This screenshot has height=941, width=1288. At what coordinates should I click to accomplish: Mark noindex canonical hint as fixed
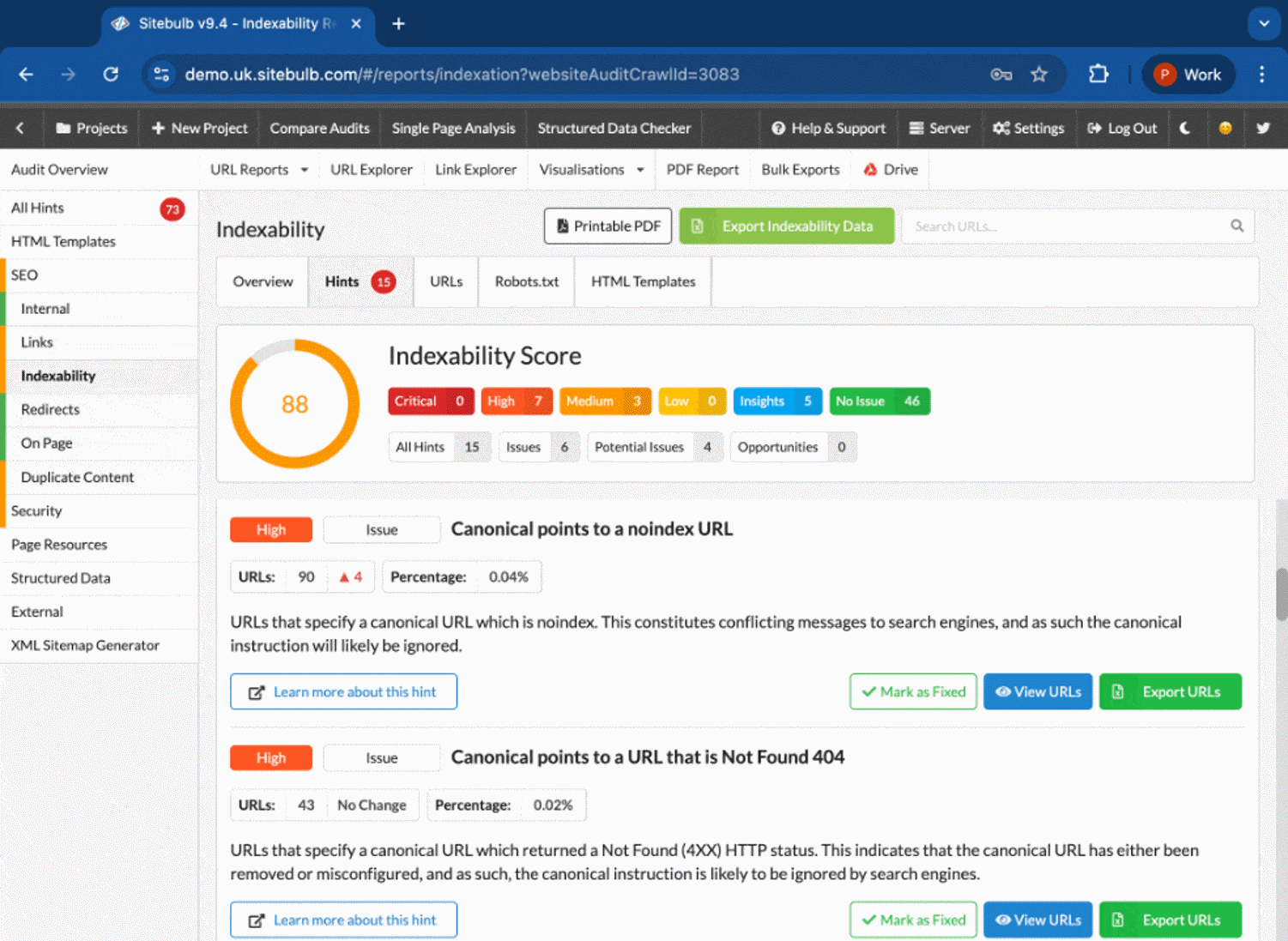[x=913, y=691]
